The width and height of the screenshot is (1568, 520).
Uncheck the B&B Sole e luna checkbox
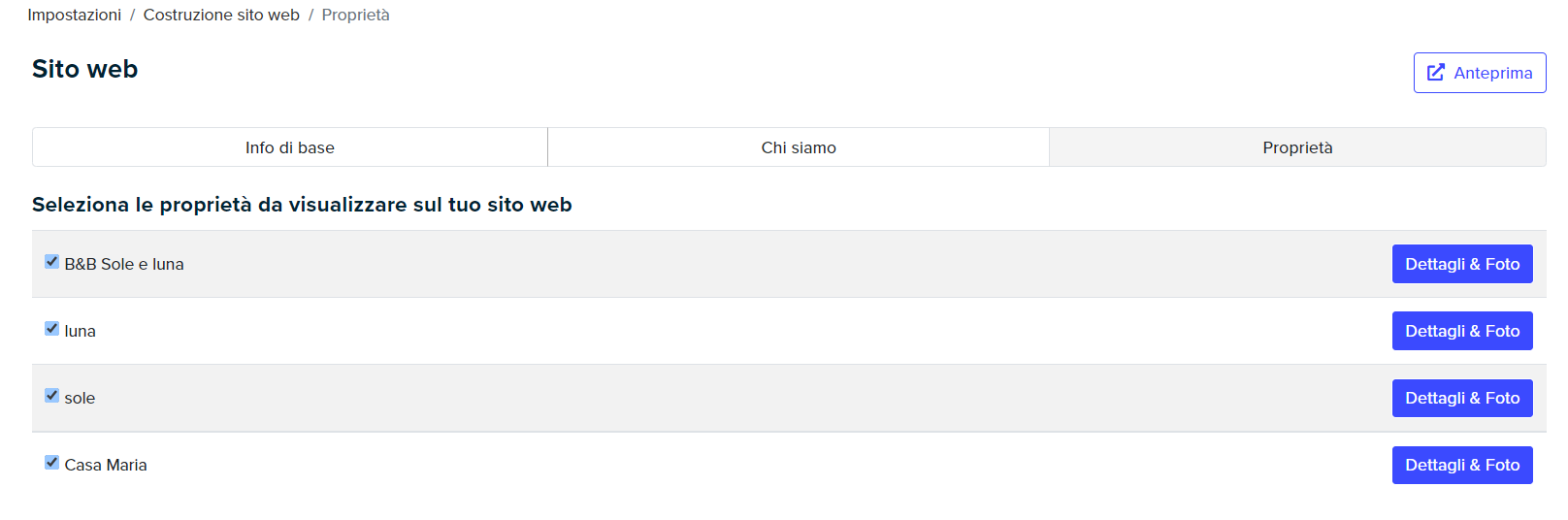click(x=52, y=262)
